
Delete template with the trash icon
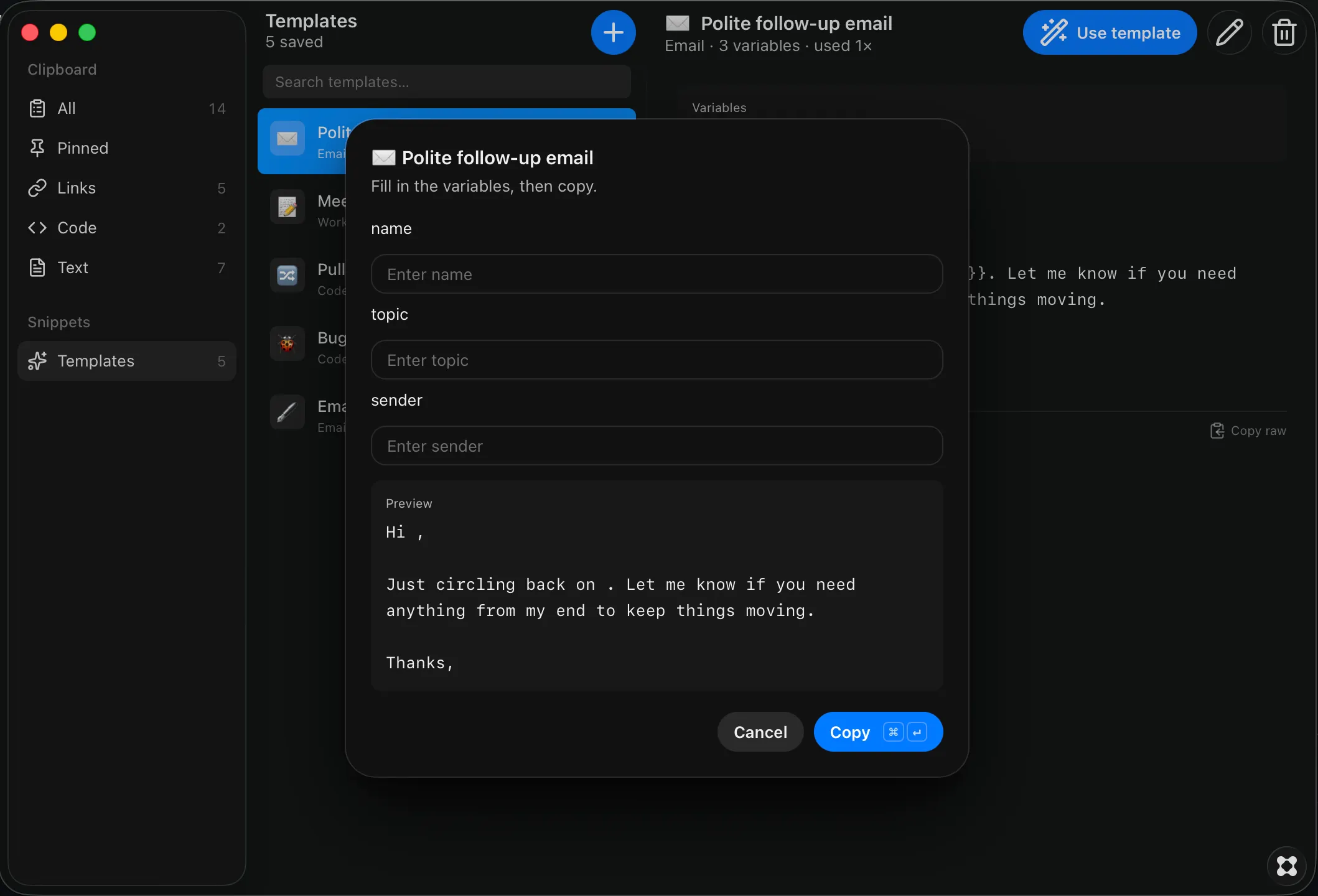pos(1284,32)
